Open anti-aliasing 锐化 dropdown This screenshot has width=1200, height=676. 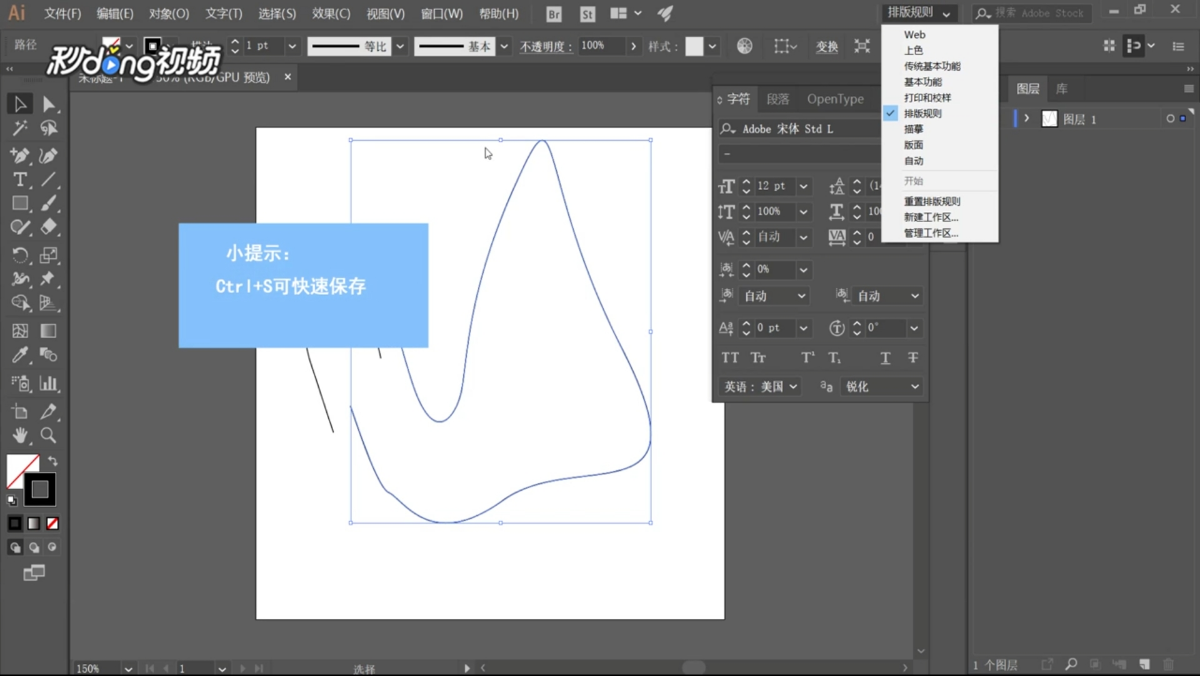882,386
